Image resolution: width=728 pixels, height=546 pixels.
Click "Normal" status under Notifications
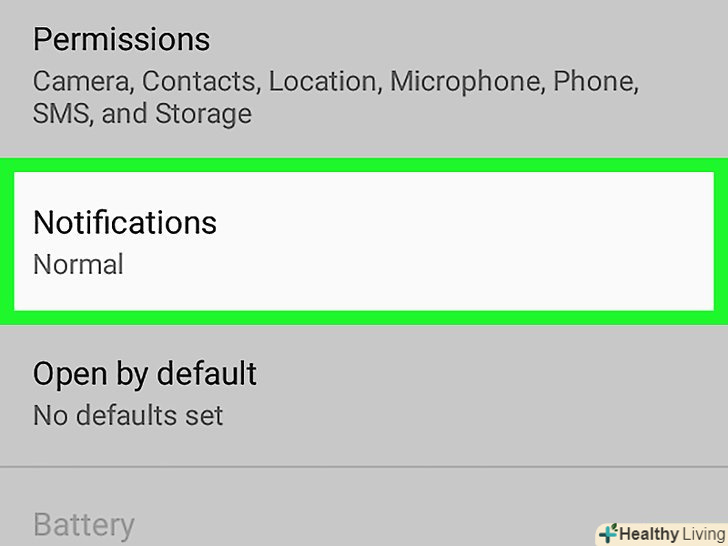coord(78,265)
